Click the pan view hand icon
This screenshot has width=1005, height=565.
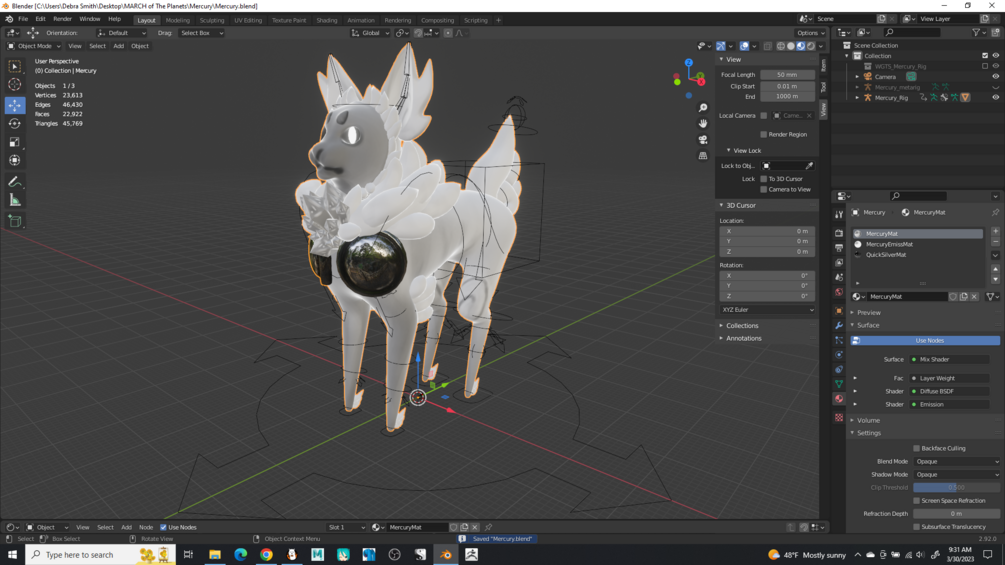[x=703, y=124]
